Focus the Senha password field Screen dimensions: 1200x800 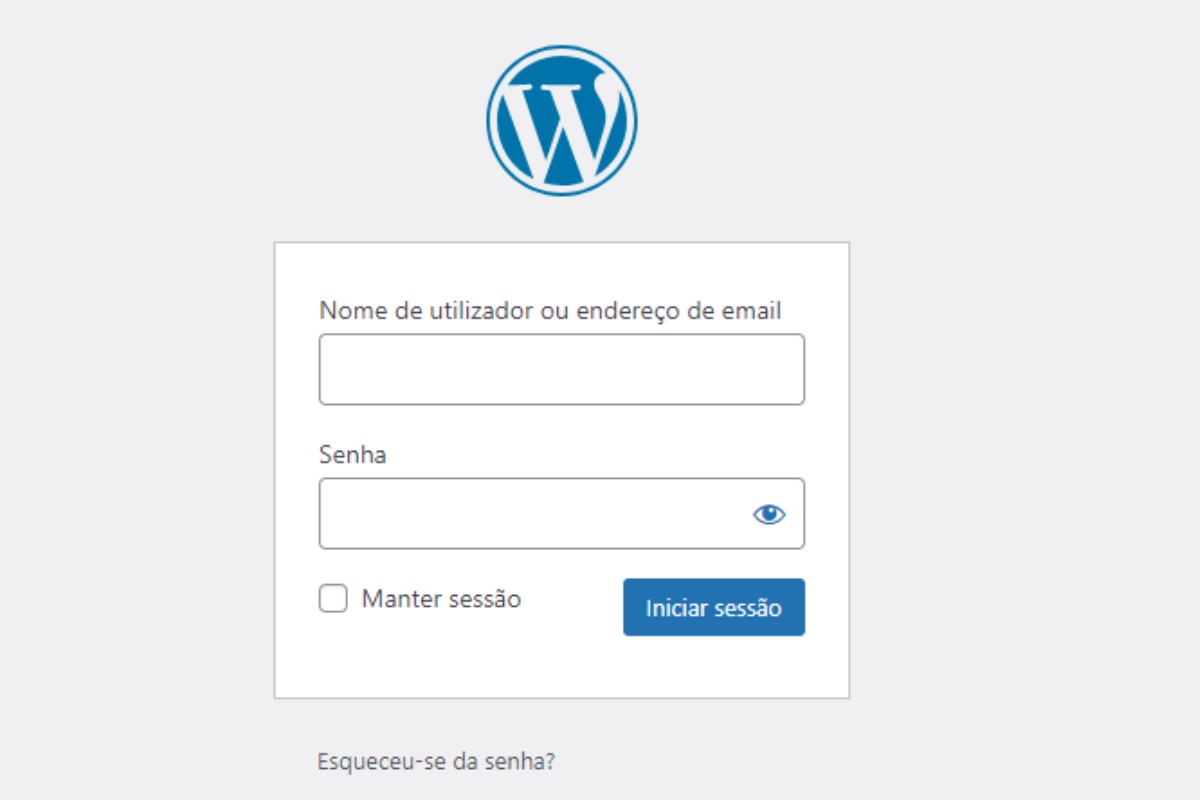click(x=520, y=513)
